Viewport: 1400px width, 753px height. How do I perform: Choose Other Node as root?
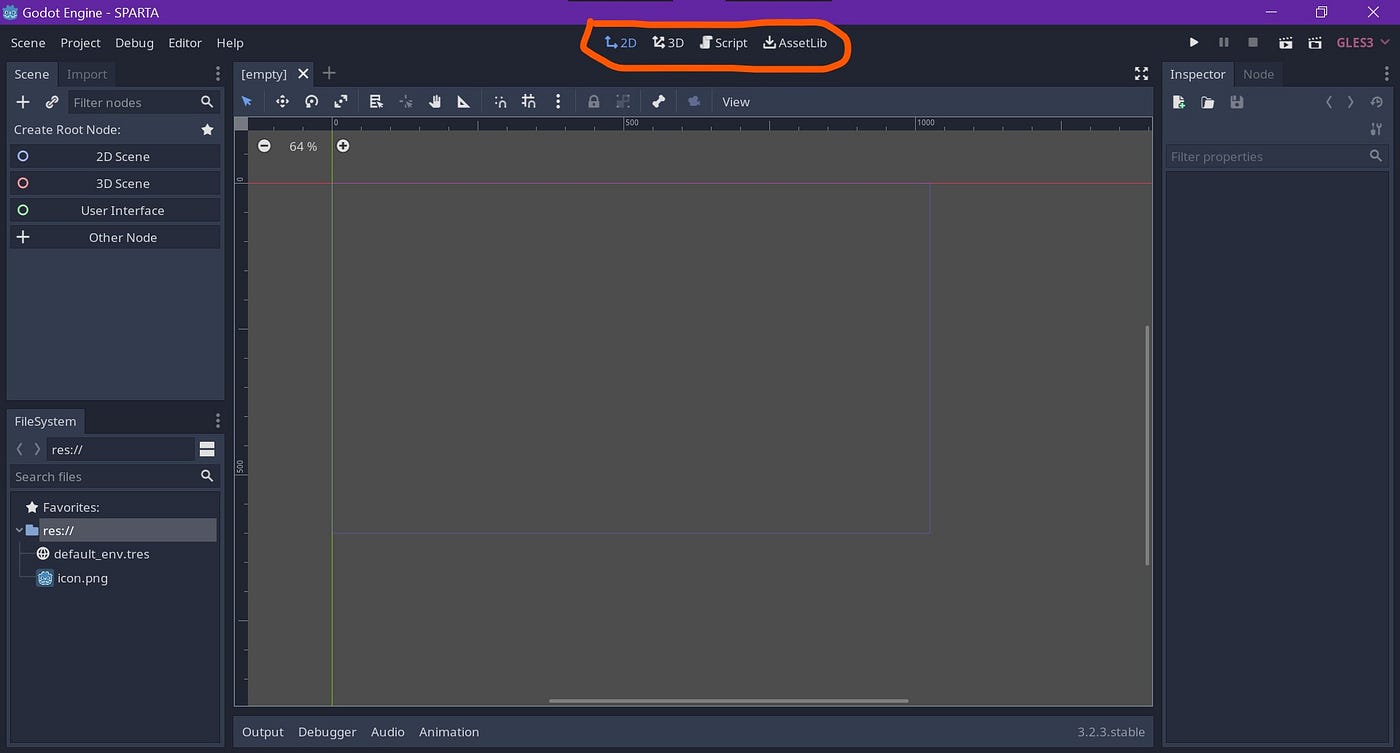click(x=115, y=237)
